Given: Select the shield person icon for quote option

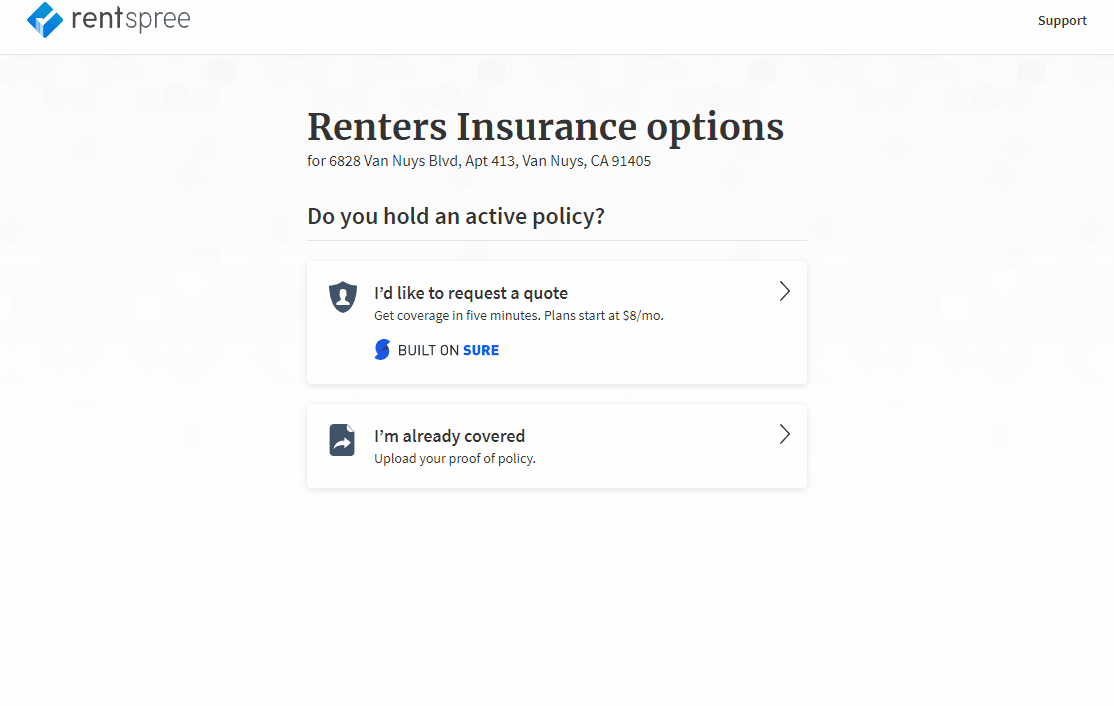Looking at the screenshot, I should (341, 297).
